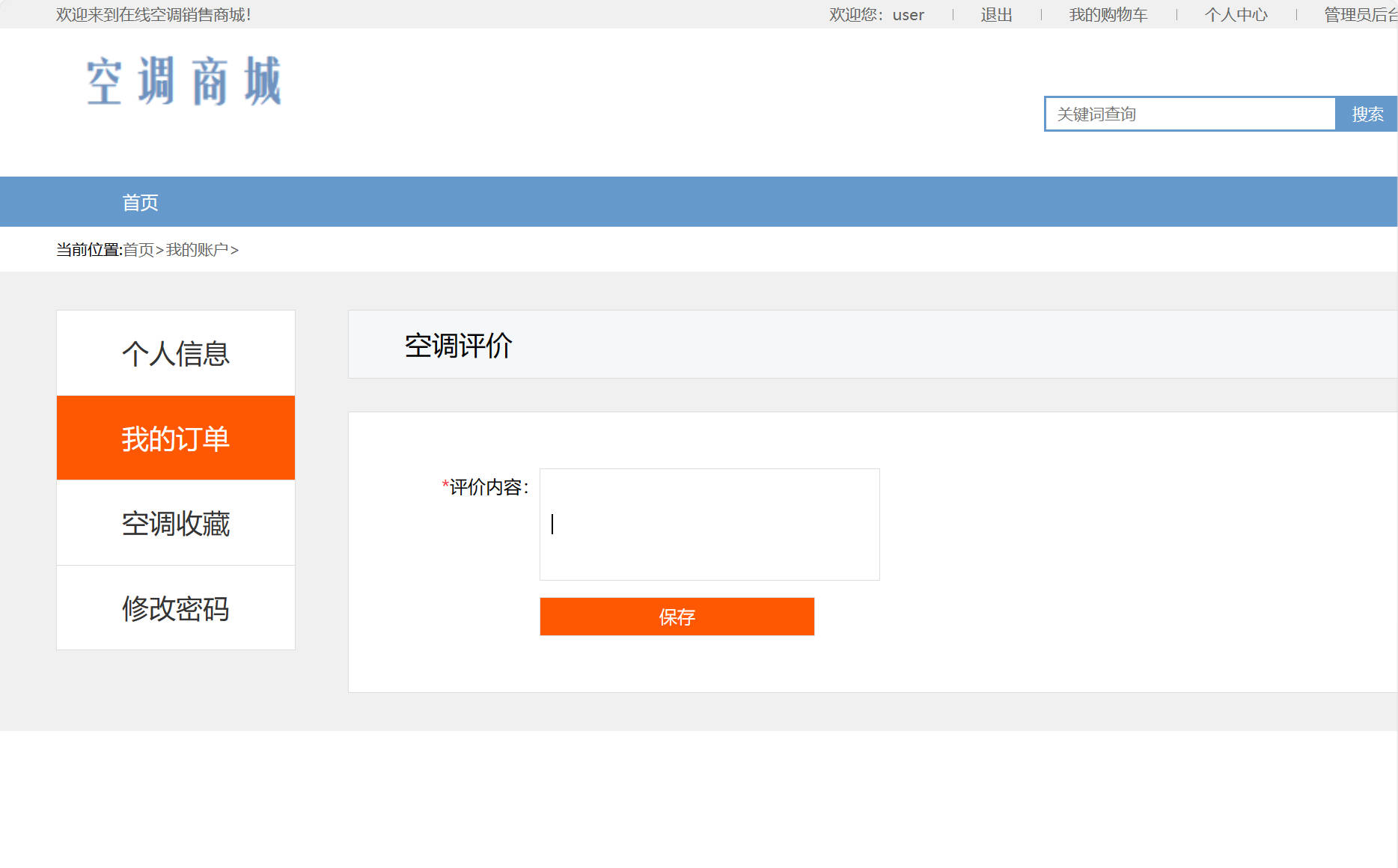The image size is (1398, 868).
Task: Open the 个人中心 page
Action: point(1236,14)
